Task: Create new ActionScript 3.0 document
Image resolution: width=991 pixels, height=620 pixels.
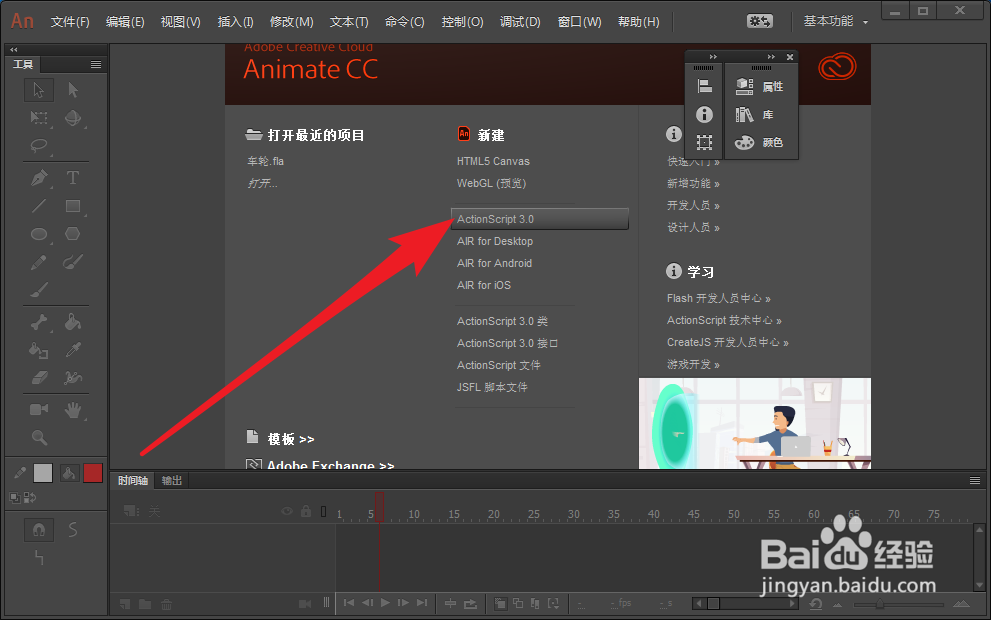Action: pos(540,219)
